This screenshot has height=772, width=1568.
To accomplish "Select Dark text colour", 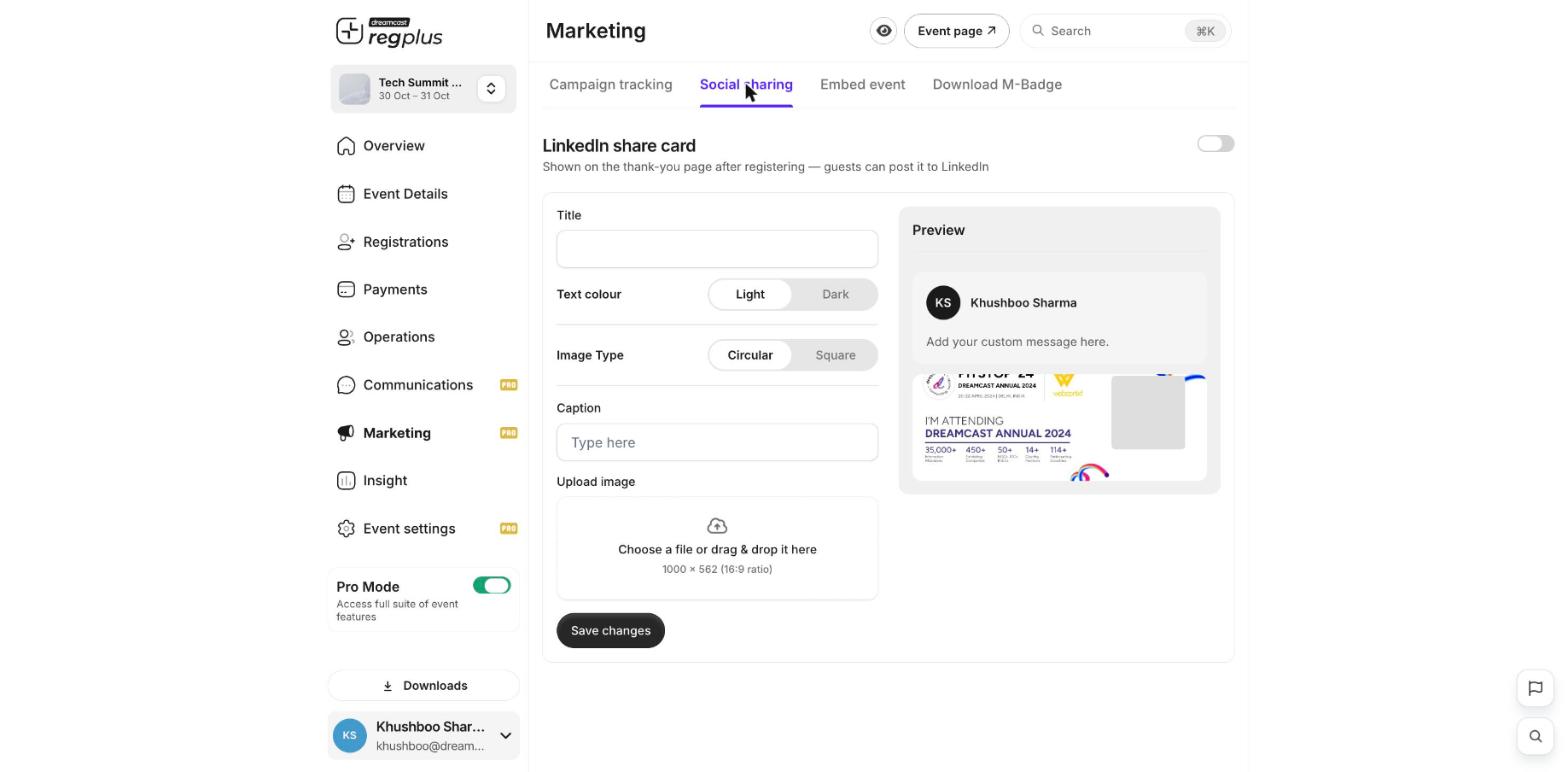I will tap(835, 295).
